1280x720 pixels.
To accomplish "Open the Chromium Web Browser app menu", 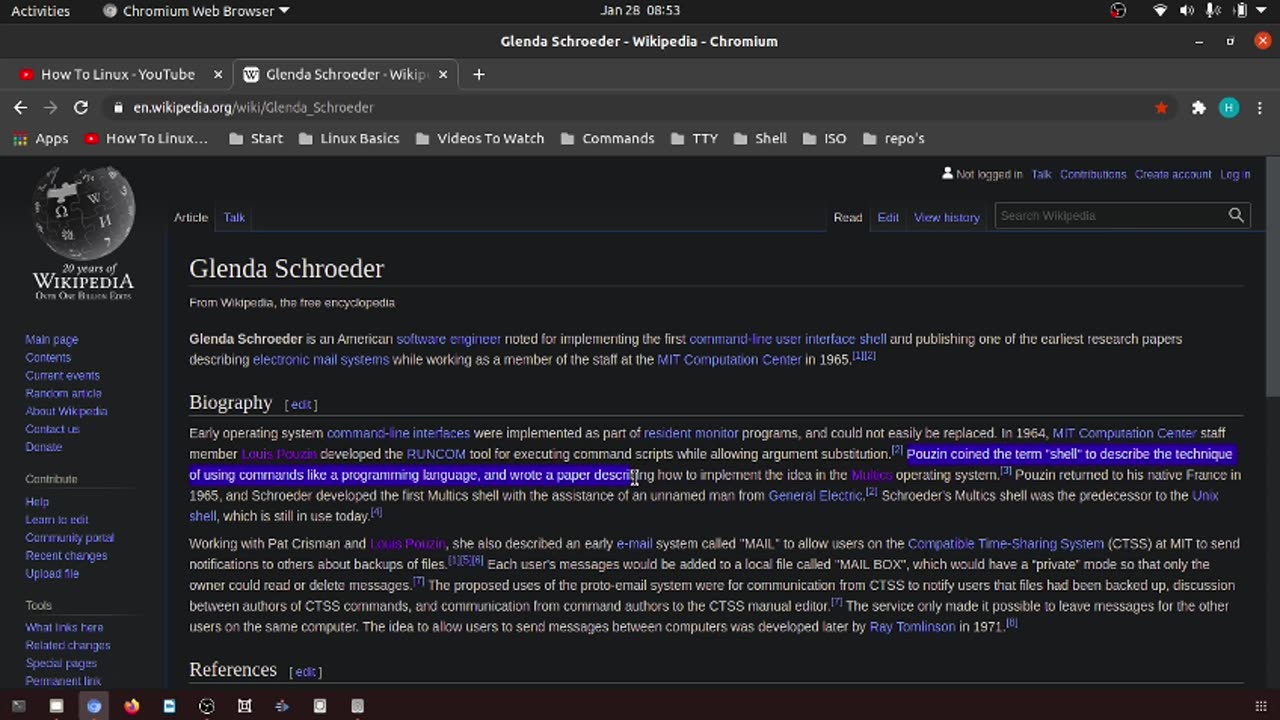I will pos(196,11).
